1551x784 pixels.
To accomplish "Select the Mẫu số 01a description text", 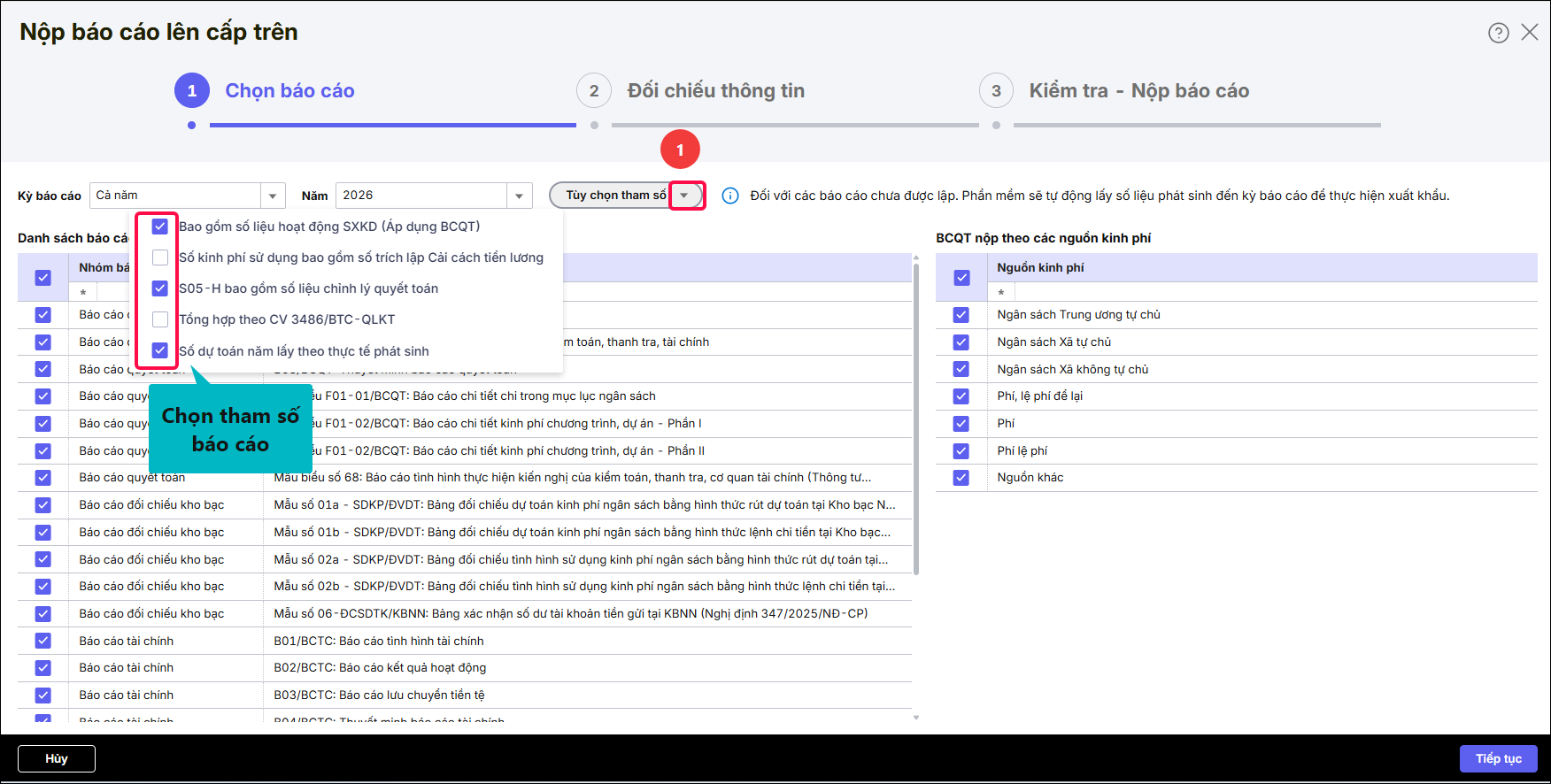I will pos(584,505).
